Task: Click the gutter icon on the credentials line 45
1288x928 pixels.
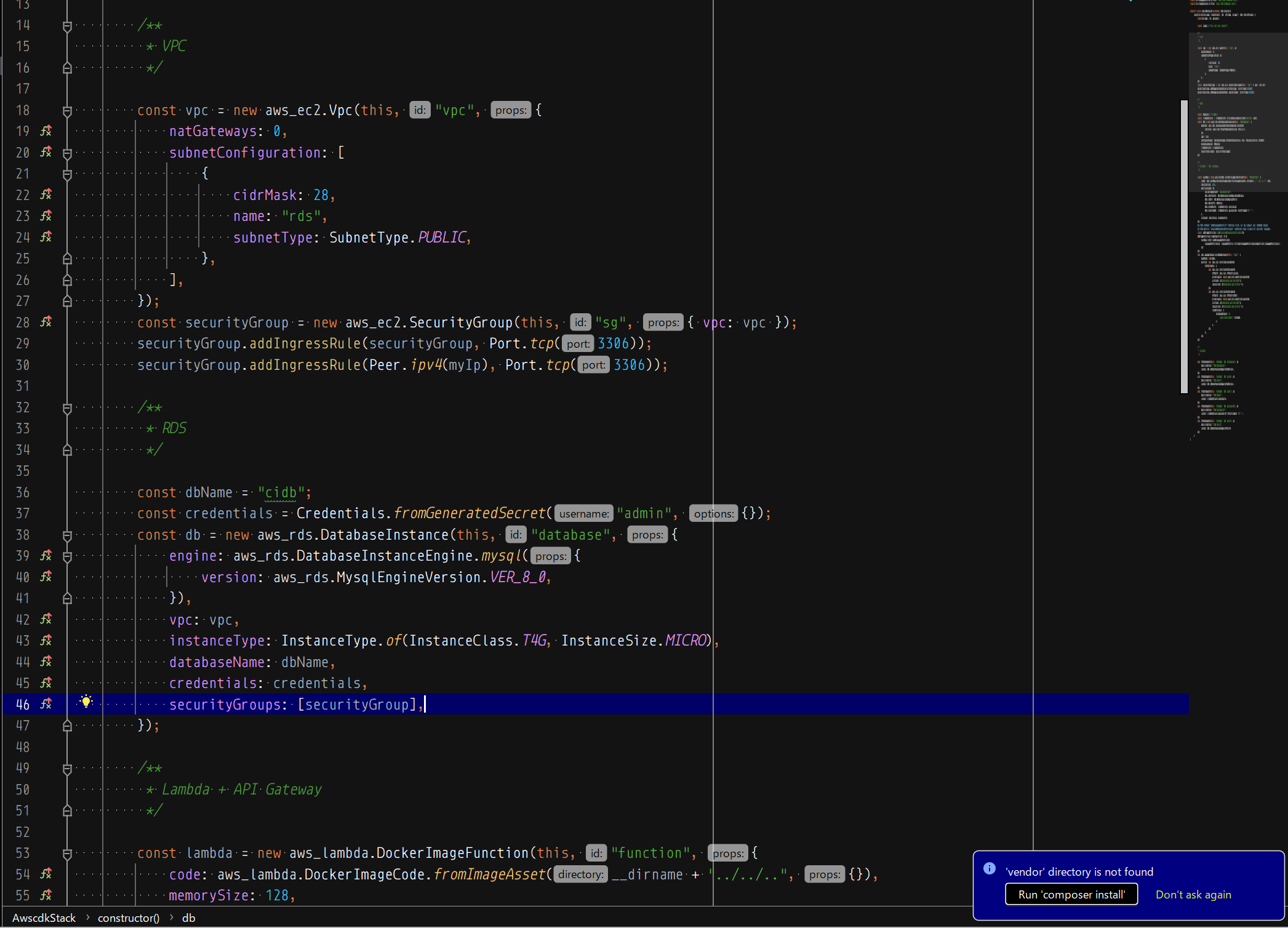Action: (x=46, y=683)
